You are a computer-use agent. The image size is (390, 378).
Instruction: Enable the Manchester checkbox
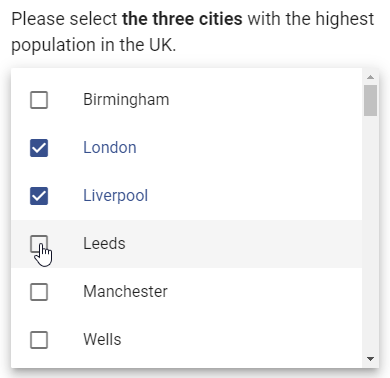pos(39,292)
